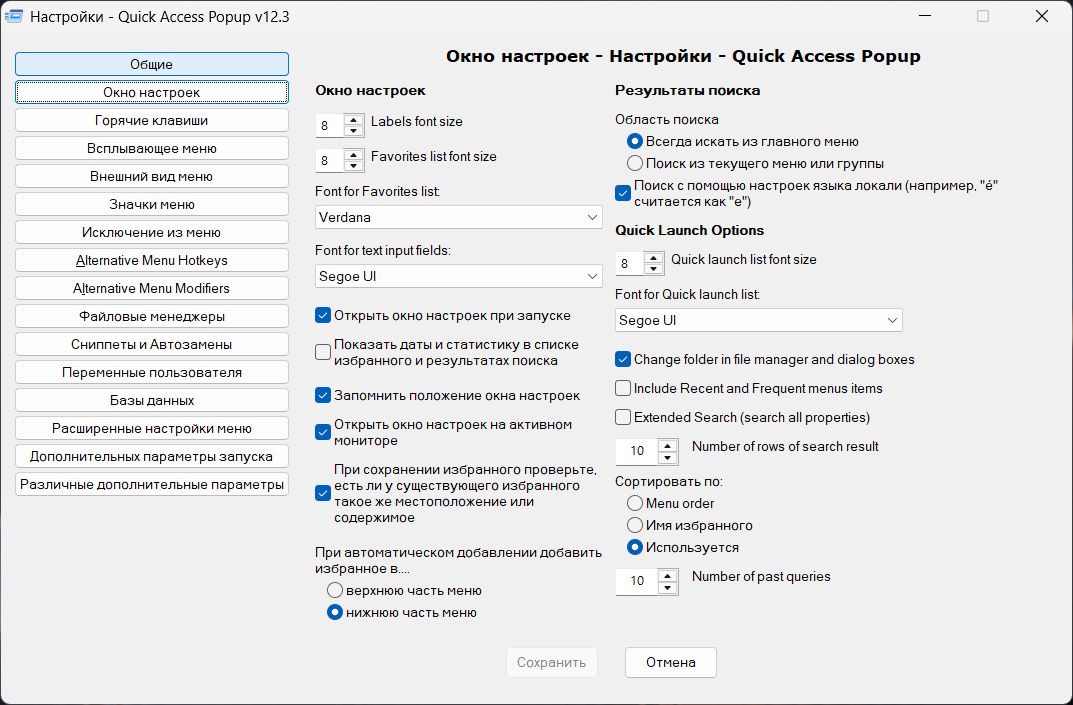Expand Font for text input fields dropdown
Image resolution: width=1073 pixels, height=705 pixels.
[458, 277]
